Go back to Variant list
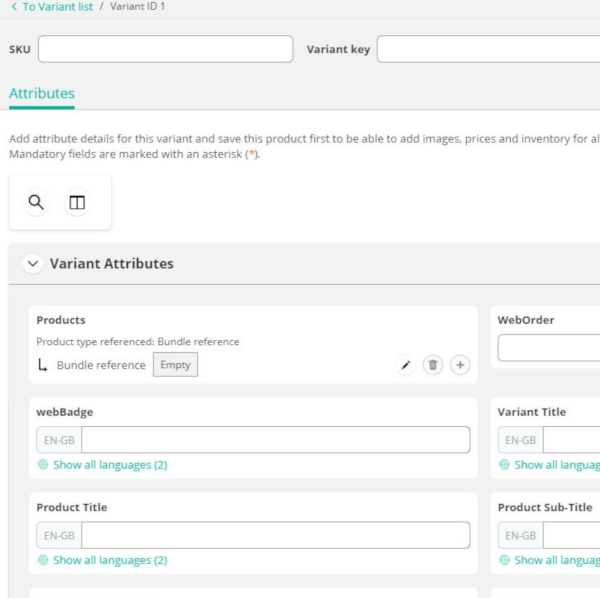The width and height of the screenshot is (600, 598). 57,7
